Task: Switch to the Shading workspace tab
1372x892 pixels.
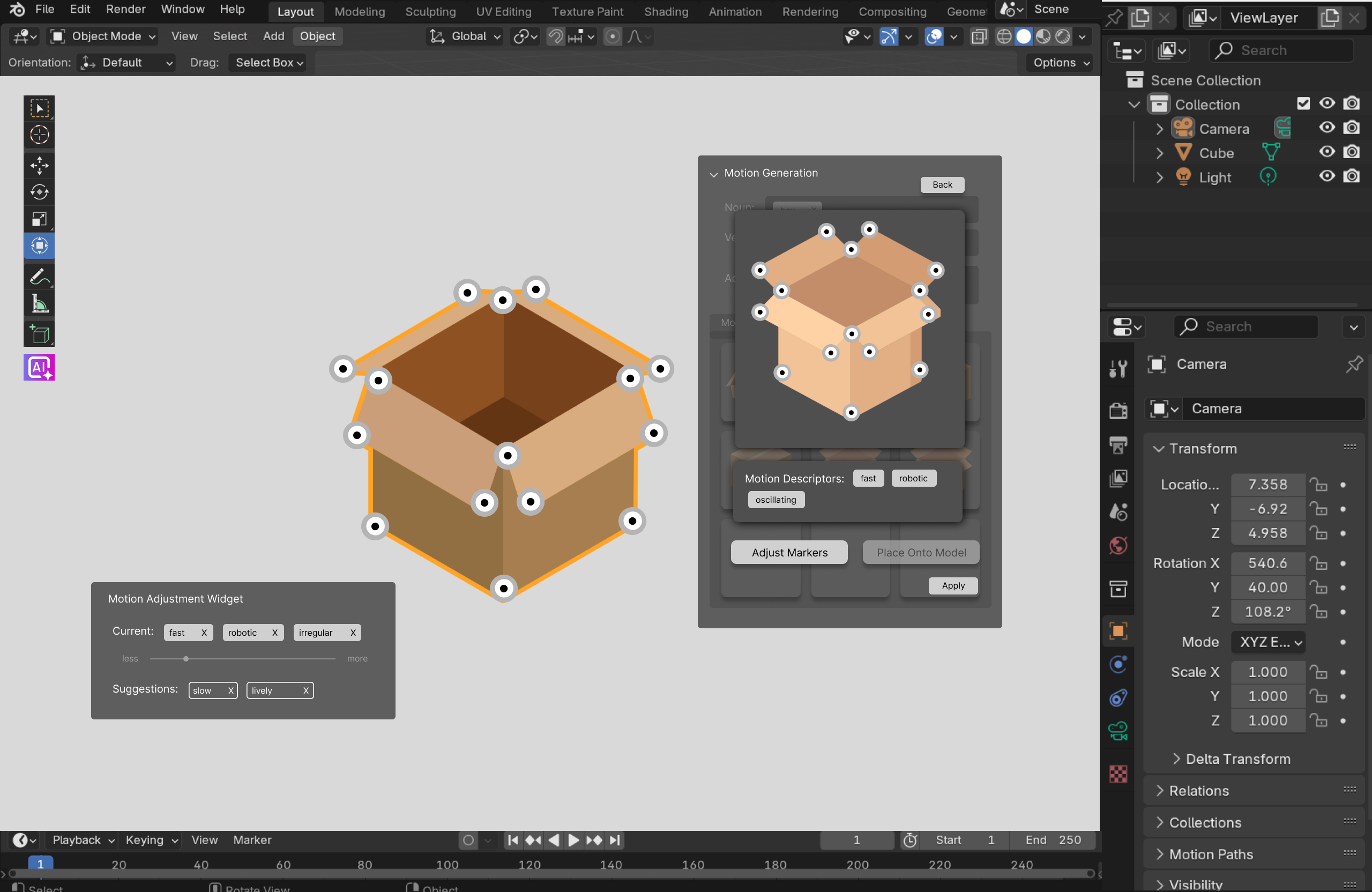Action: pyautogui.click(x=666, y=12)
